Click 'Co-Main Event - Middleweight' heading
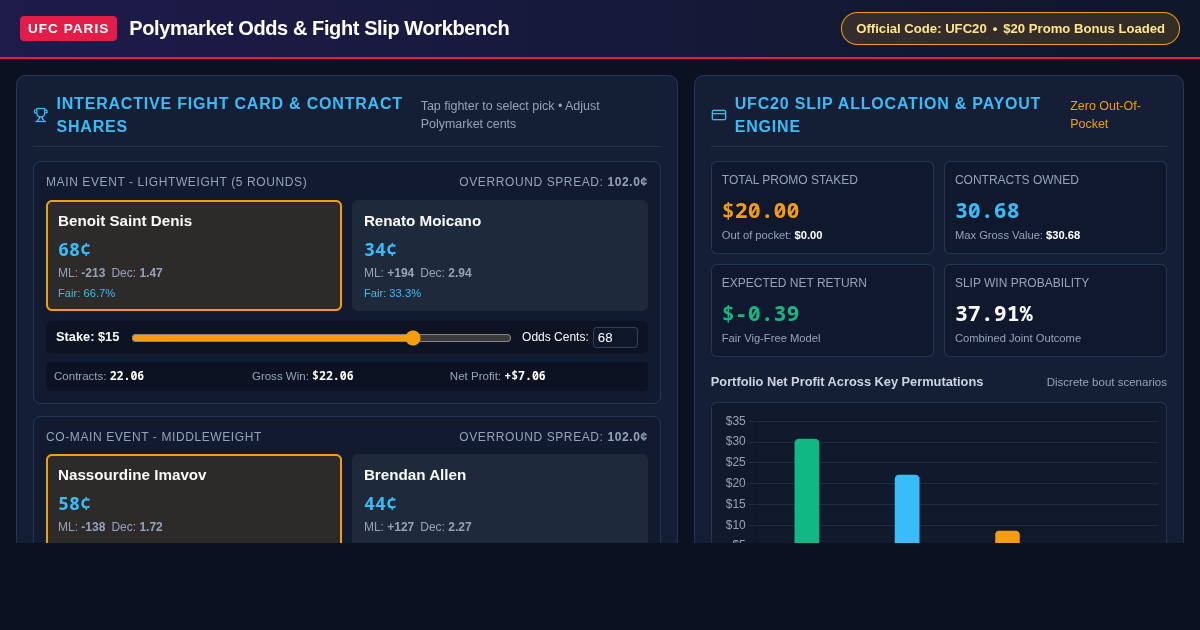Screen dimensions: 1200x630 154,437
